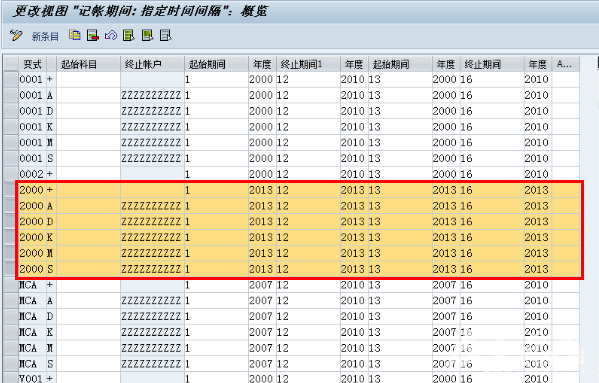Toggle display/change mode with the pencil icon
599x383 pixels.
16,36
